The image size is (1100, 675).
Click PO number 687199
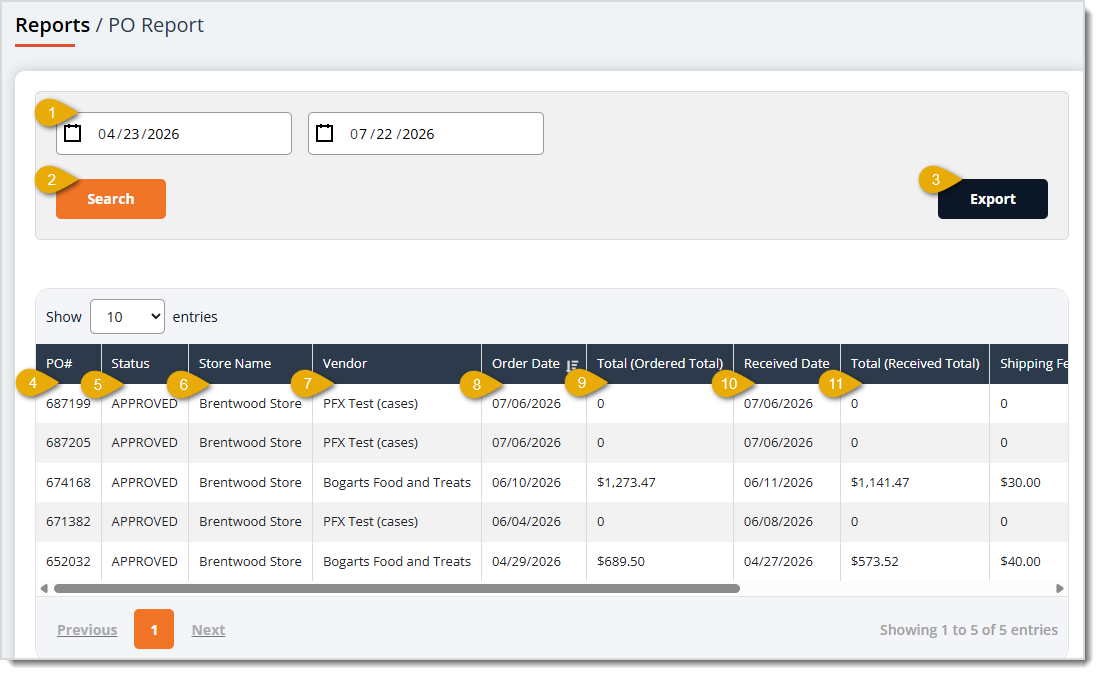tap(68, 403)
